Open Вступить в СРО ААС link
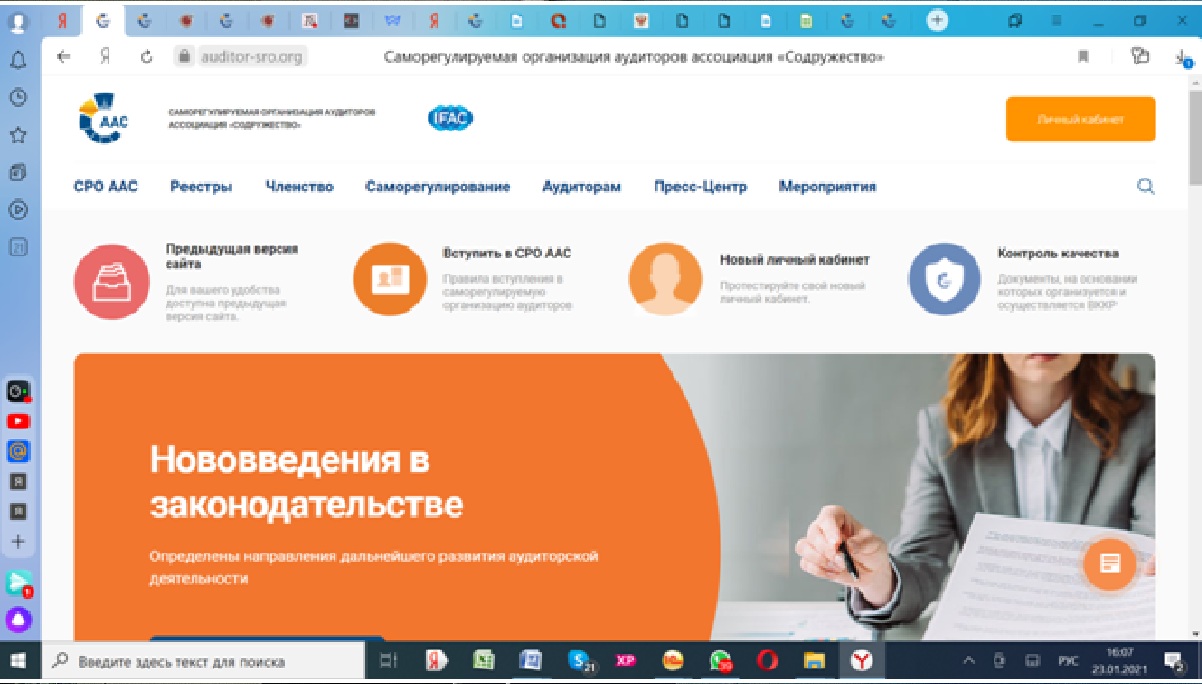1202x684 pixels. 506,254
